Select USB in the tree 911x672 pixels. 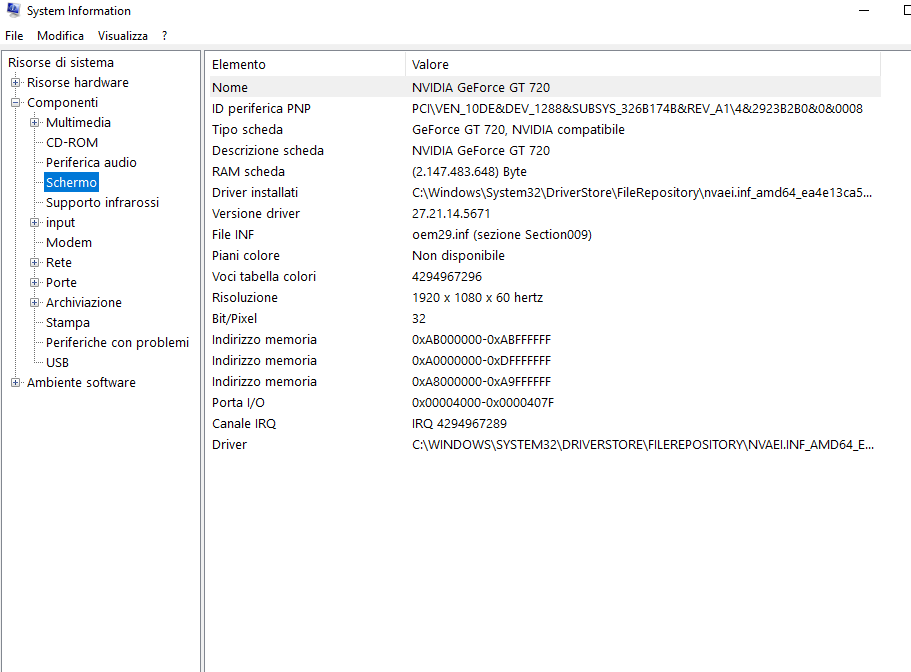[57, 363]
